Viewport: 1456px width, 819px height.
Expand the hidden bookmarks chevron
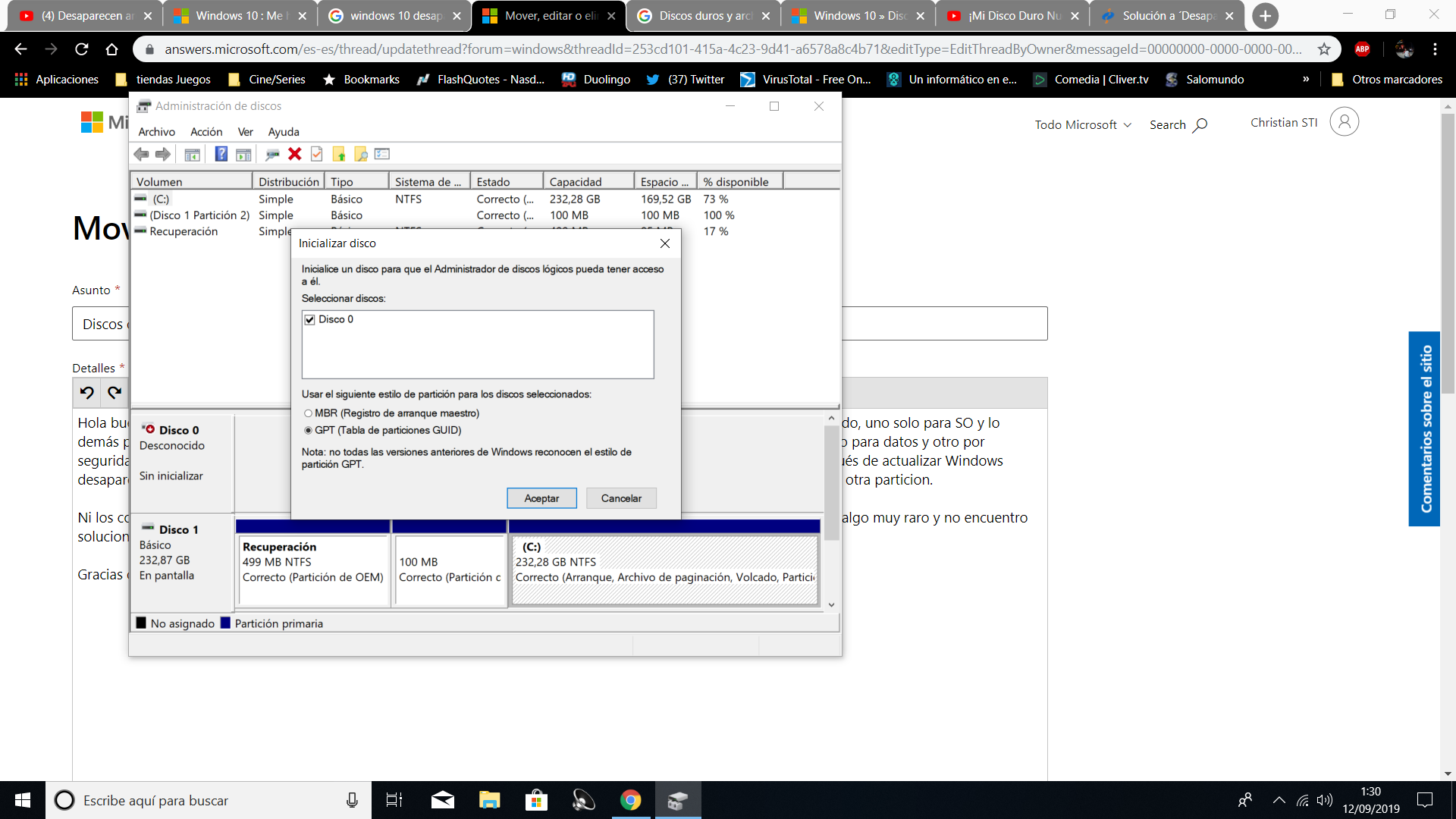[1306, 79]
